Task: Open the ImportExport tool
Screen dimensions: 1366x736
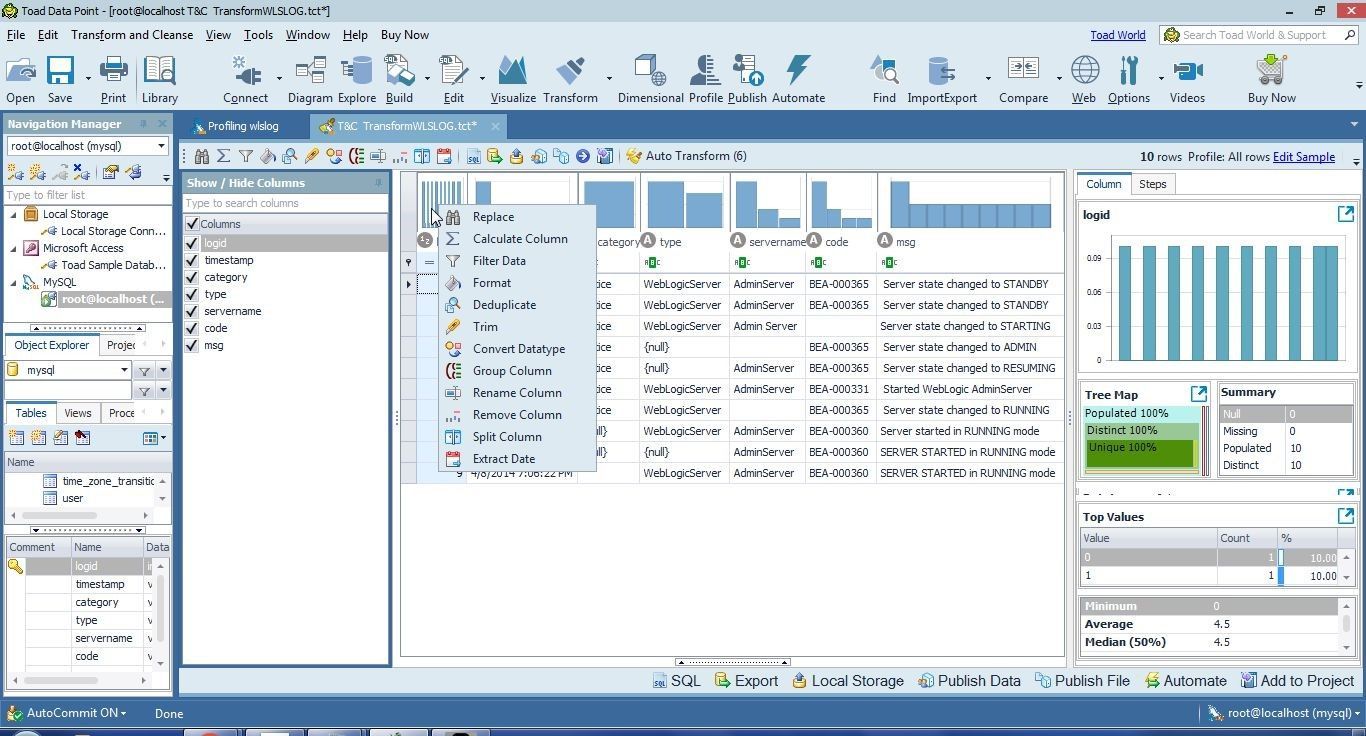Action: click(941, 80)
